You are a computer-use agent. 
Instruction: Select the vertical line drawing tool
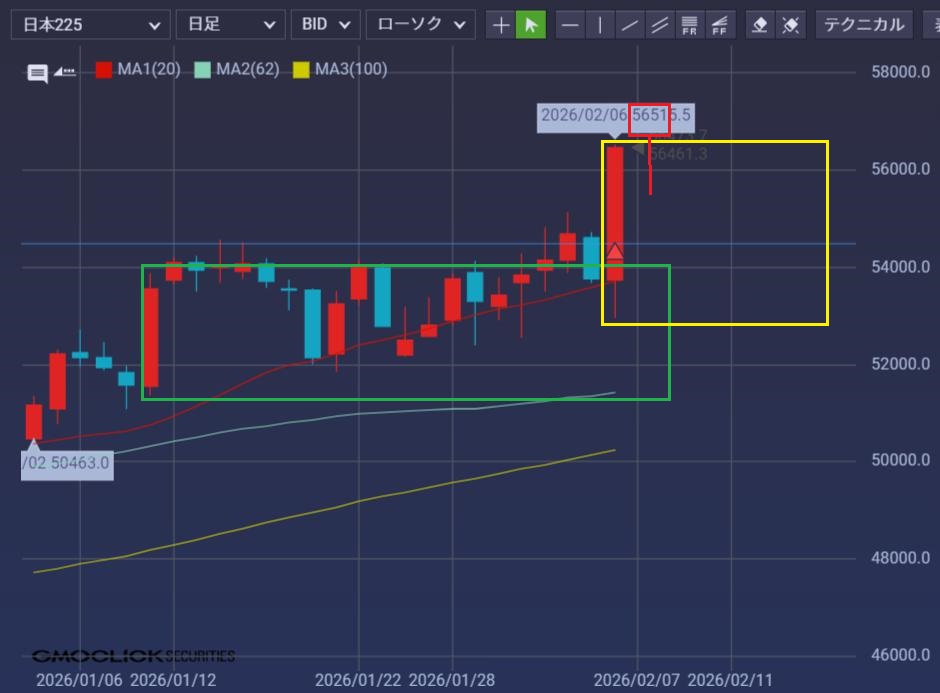pos(600,24)
